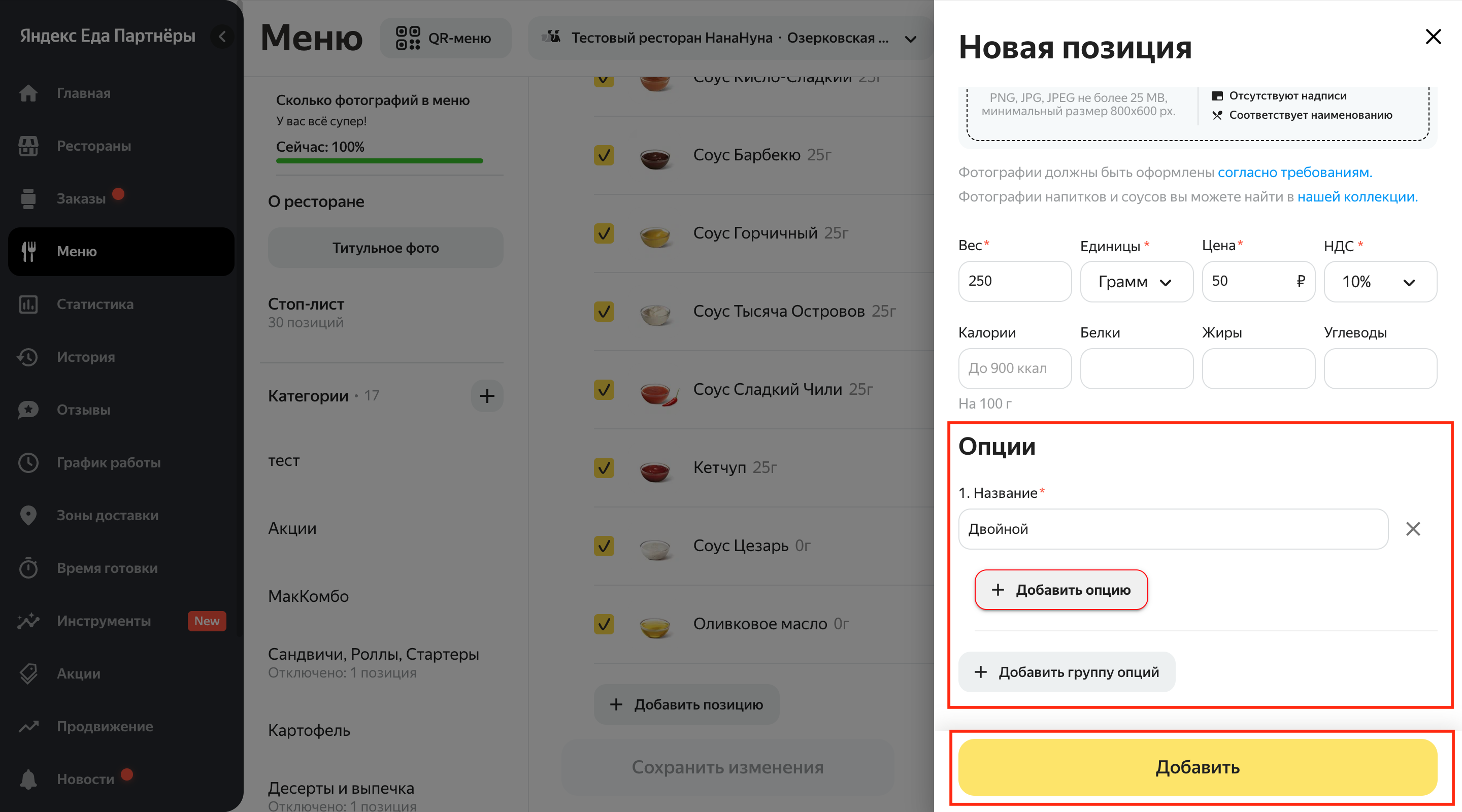Select the МакКомбо category
Image resolution: width=1462 pixels, height=812 pixels.
point(308,596)
